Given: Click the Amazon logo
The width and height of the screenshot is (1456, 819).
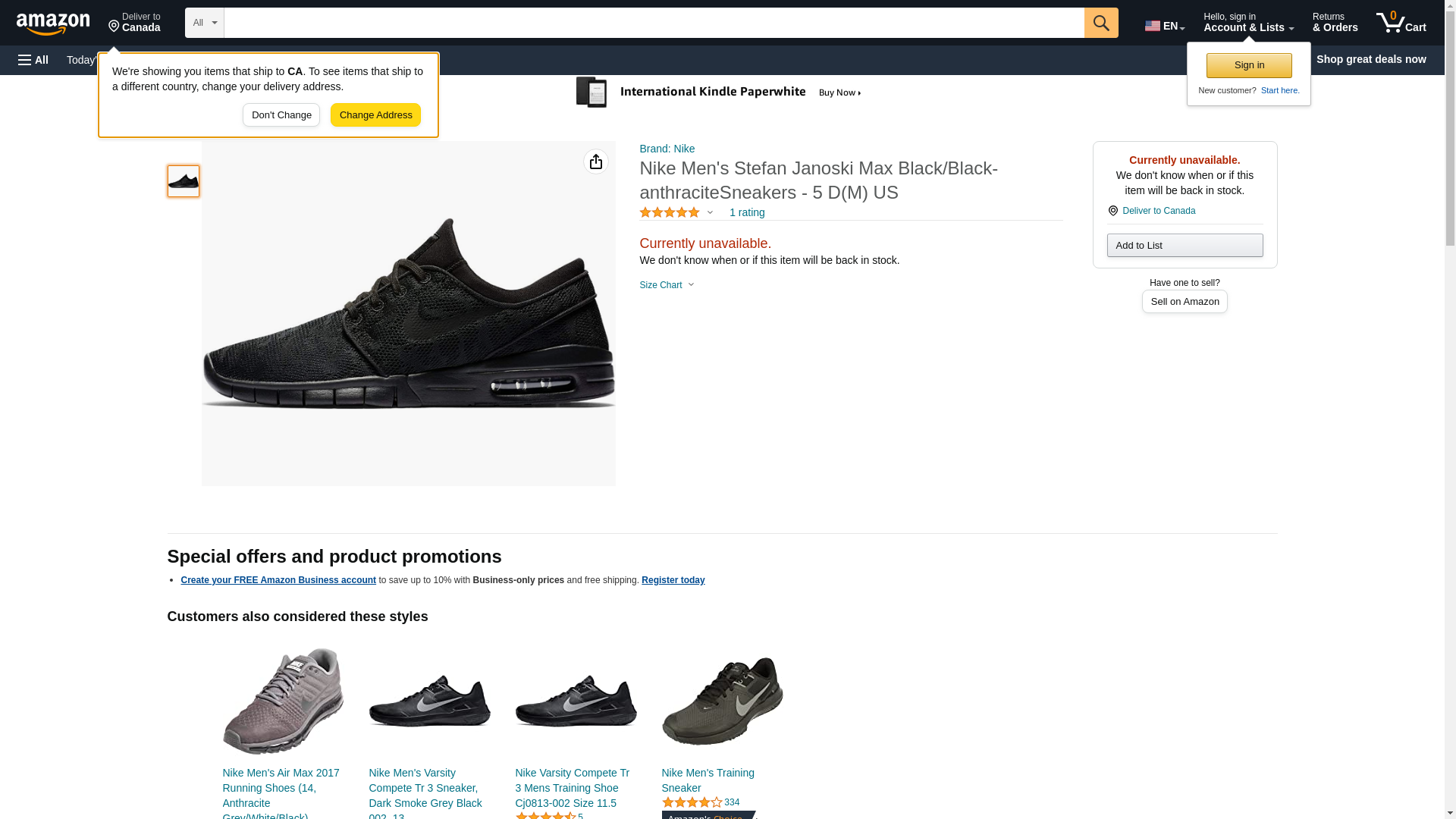Looking at the screenshot, I should [x=53, y=24].
